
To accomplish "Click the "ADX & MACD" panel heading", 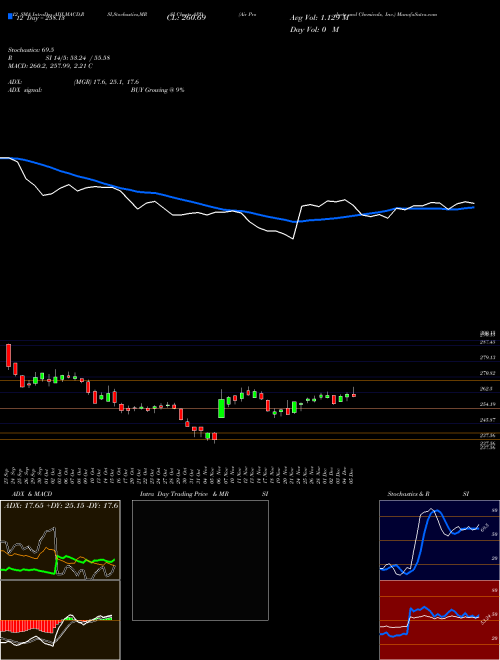I will (32, 494).
